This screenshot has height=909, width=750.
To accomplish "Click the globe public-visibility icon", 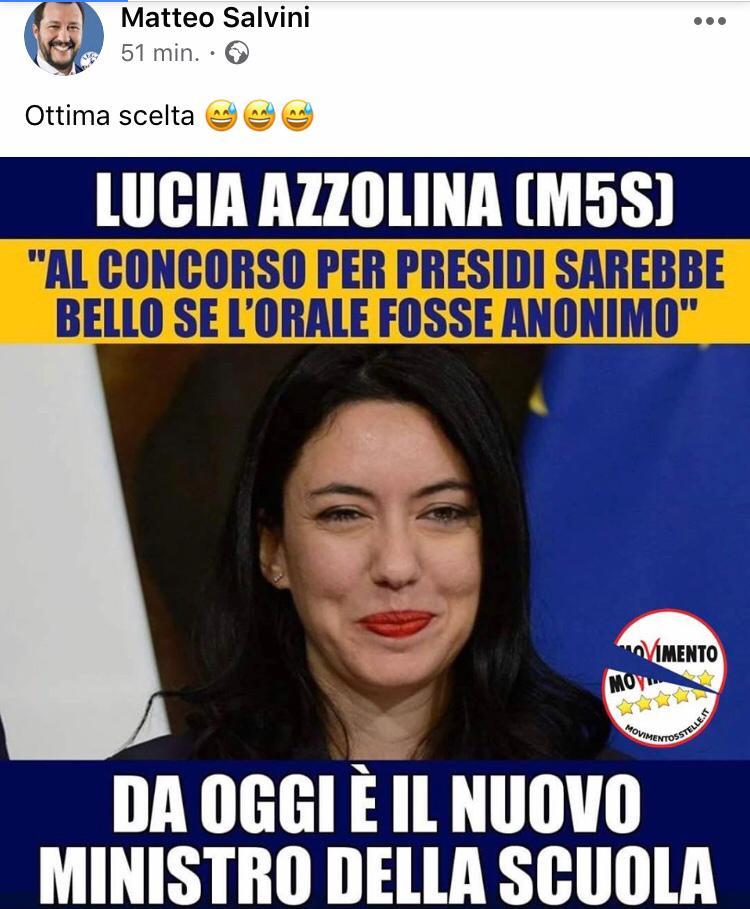I will pos(236,53).
